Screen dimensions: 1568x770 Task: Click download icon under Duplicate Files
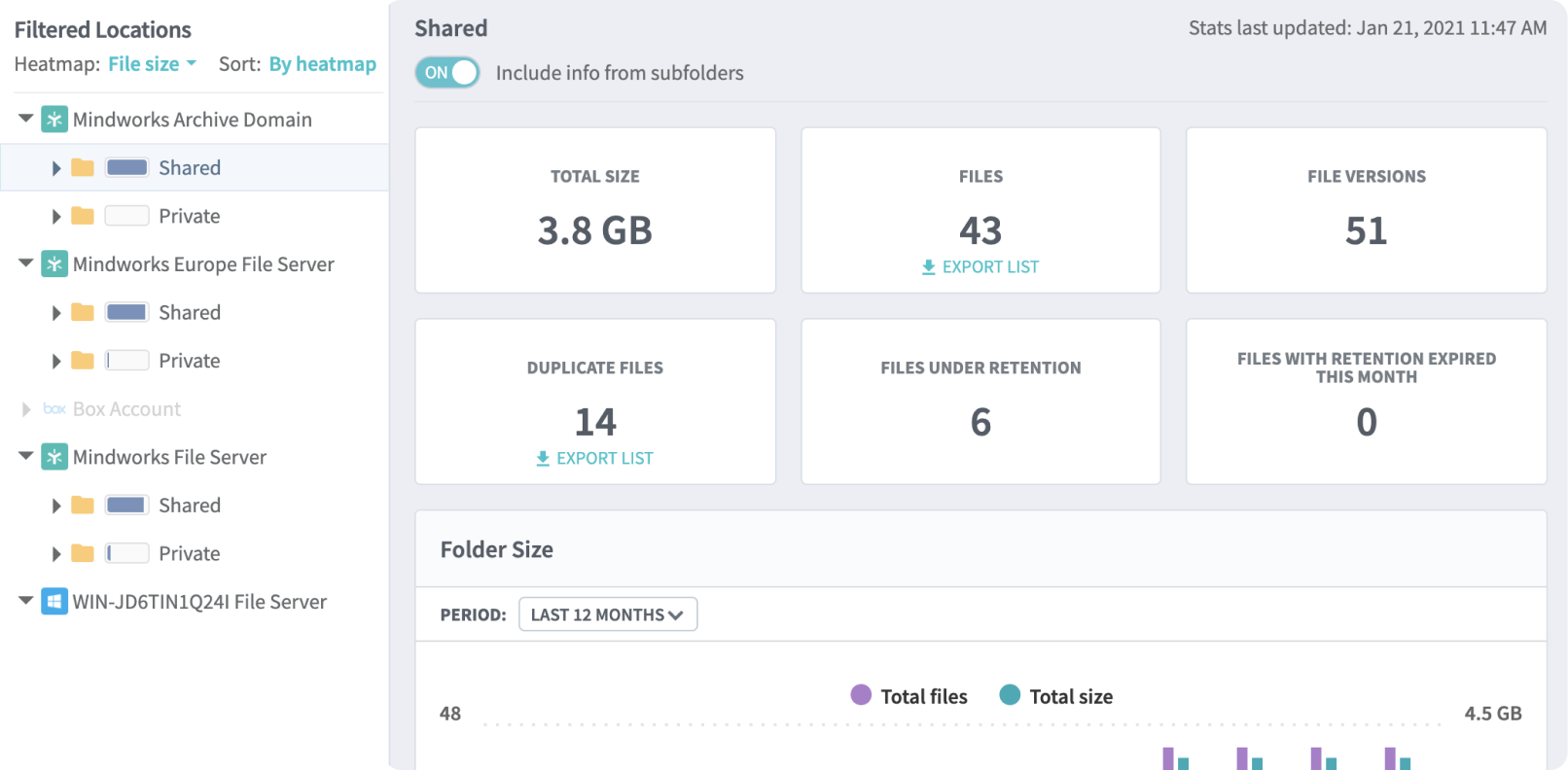click(x=543, y=458)
